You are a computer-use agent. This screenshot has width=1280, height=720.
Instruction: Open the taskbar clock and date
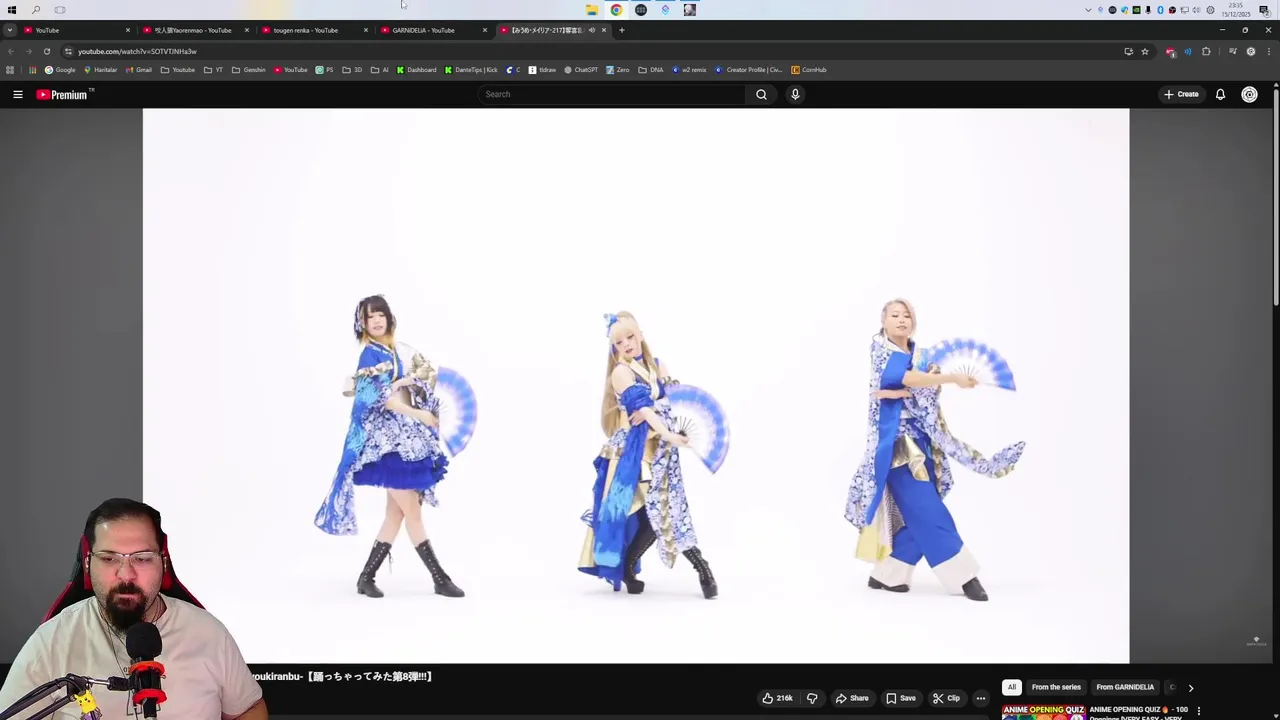1235,10
